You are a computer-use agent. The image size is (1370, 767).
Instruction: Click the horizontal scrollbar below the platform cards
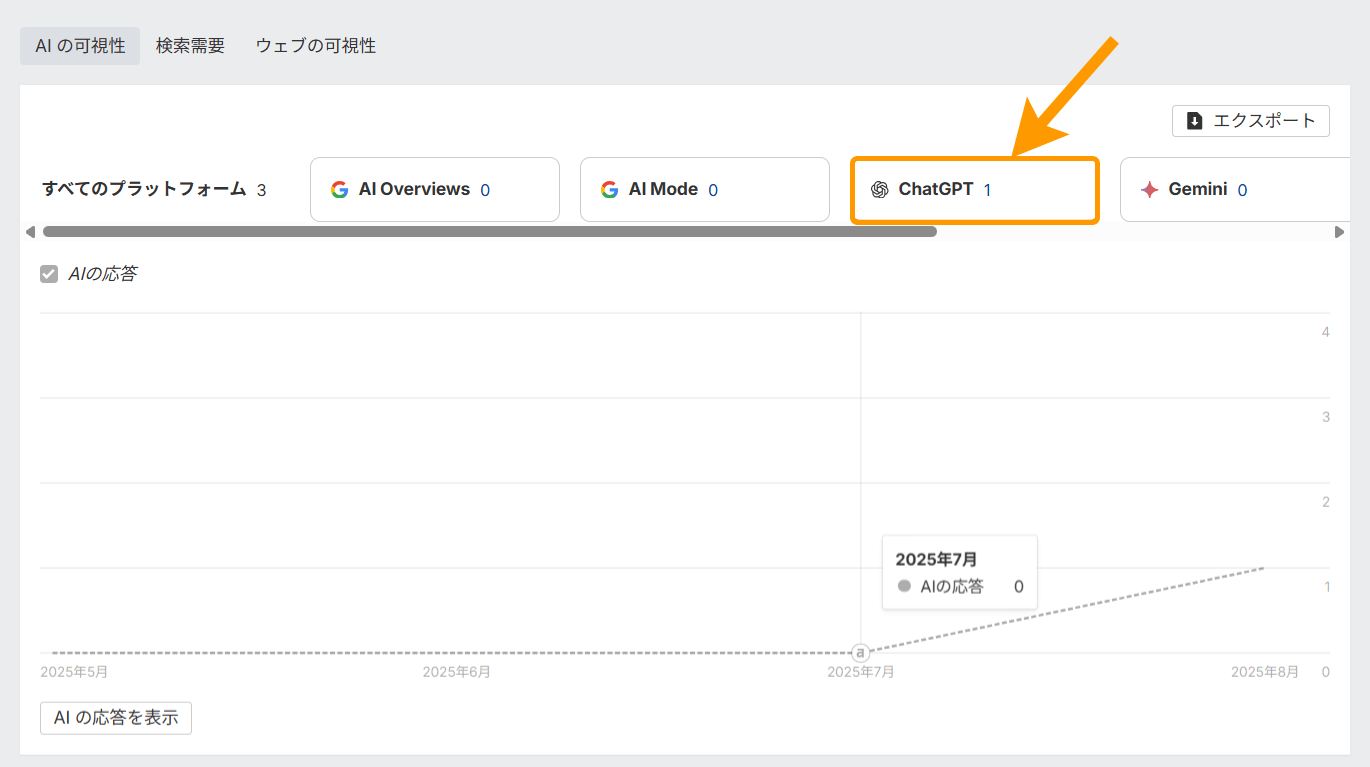tap(490, 231)
